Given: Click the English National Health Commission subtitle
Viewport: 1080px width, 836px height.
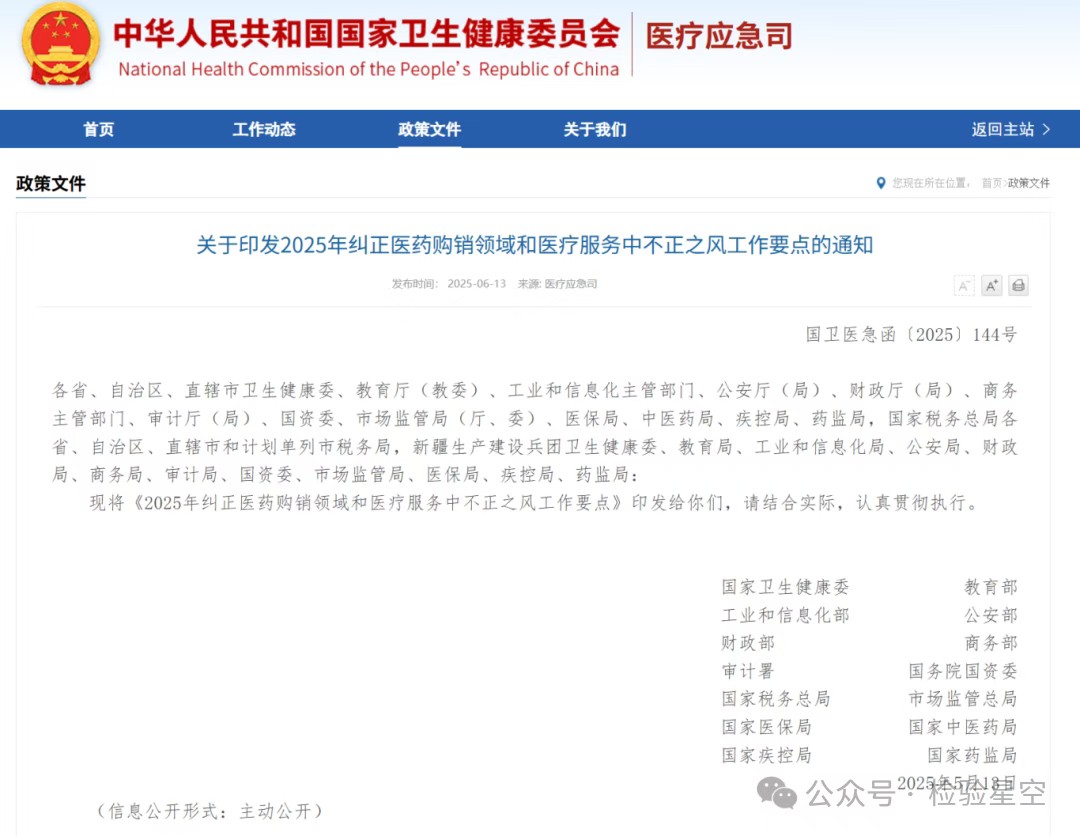Looking at the screenshot, I should 368,69.
